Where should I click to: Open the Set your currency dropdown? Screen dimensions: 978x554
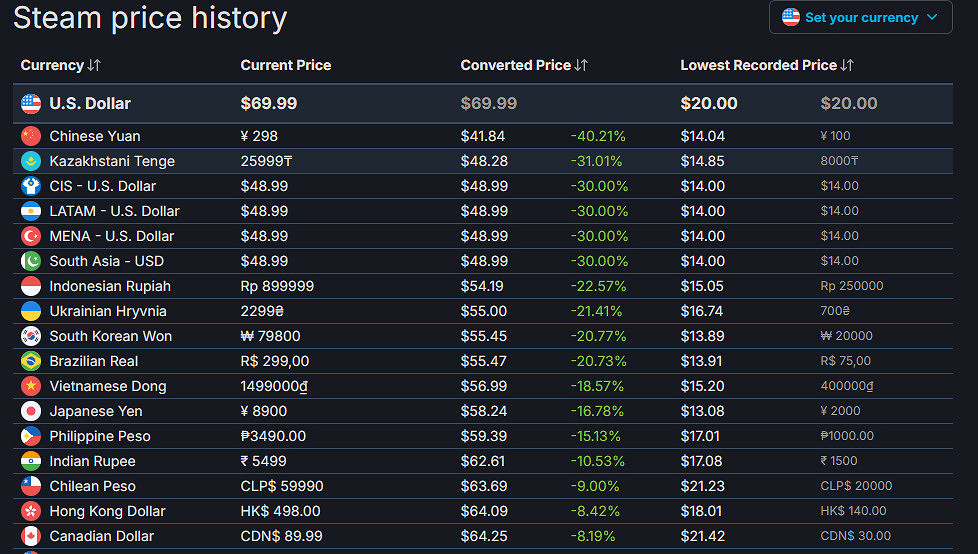coord(860,17)
